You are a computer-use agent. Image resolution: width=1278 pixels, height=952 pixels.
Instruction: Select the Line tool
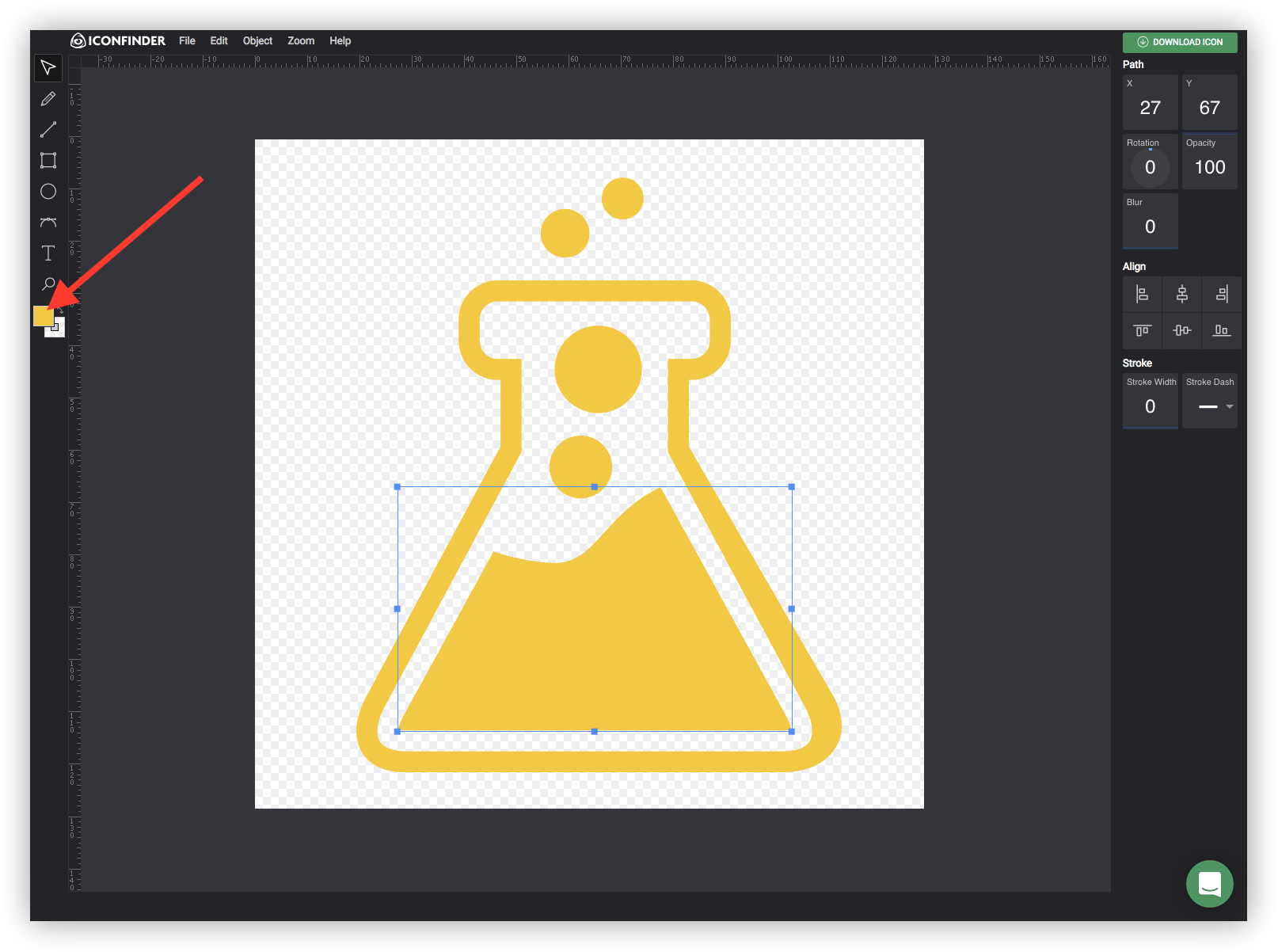[48, 129]
